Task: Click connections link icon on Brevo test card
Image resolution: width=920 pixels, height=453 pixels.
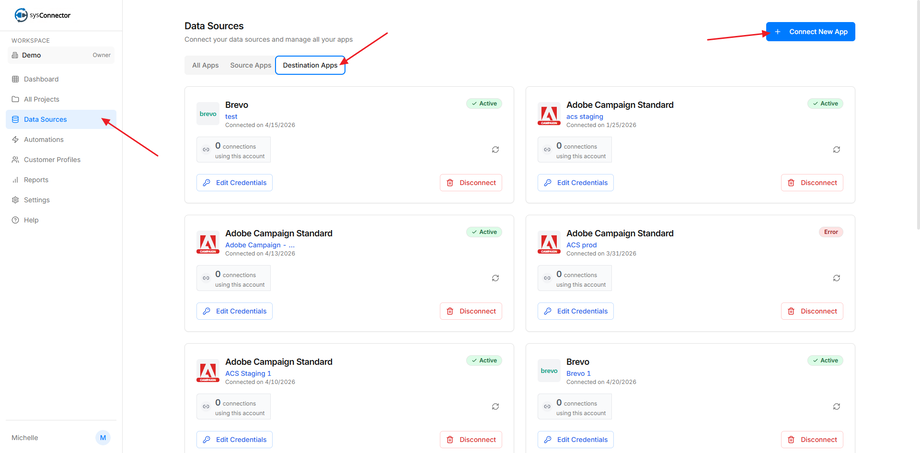Action: click(206, 150)
